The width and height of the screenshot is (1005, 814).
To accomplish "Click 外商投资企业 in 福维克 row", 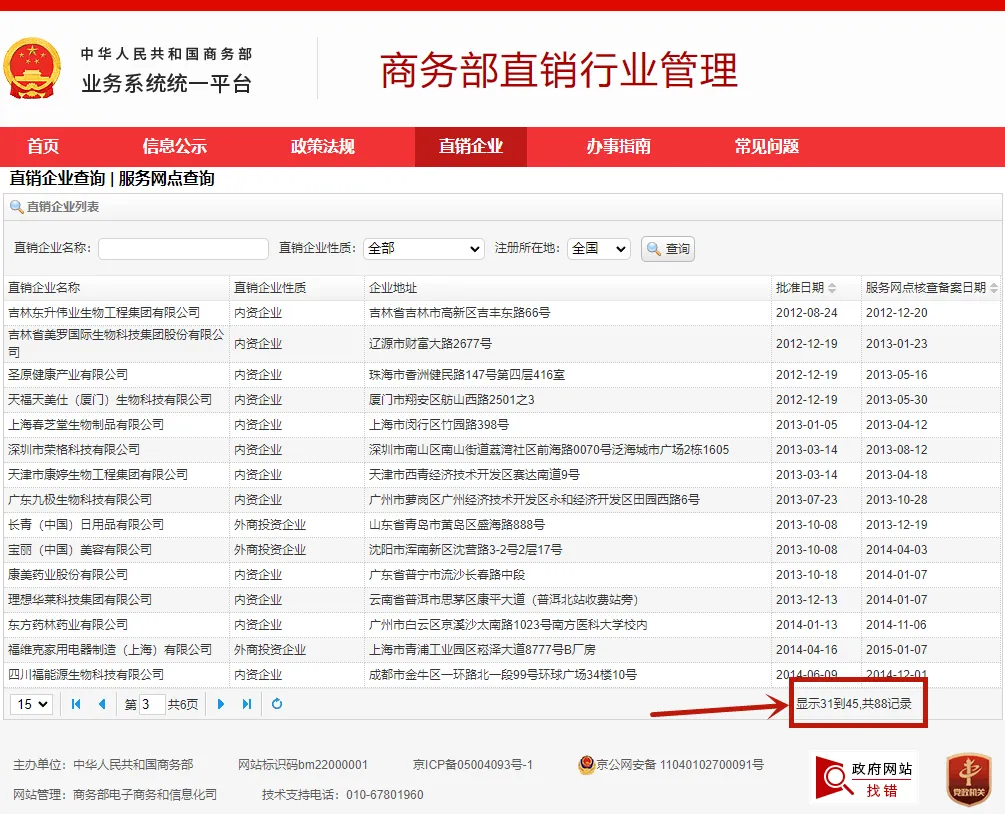I will coord(270,650).
